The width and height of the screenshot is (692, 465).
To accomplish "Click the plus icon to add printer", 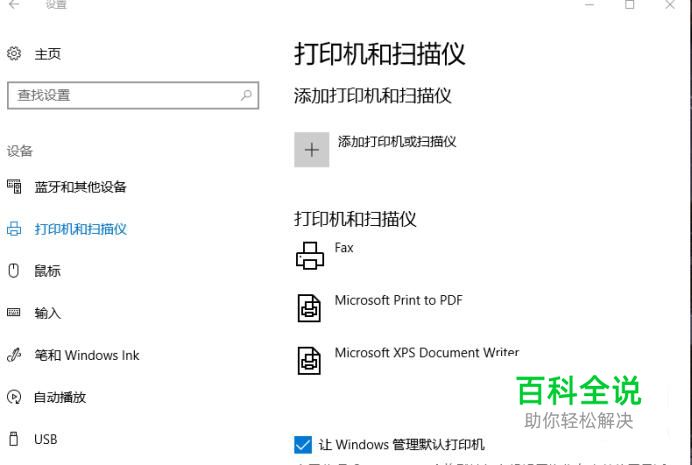I will click(x=312, y=150).
